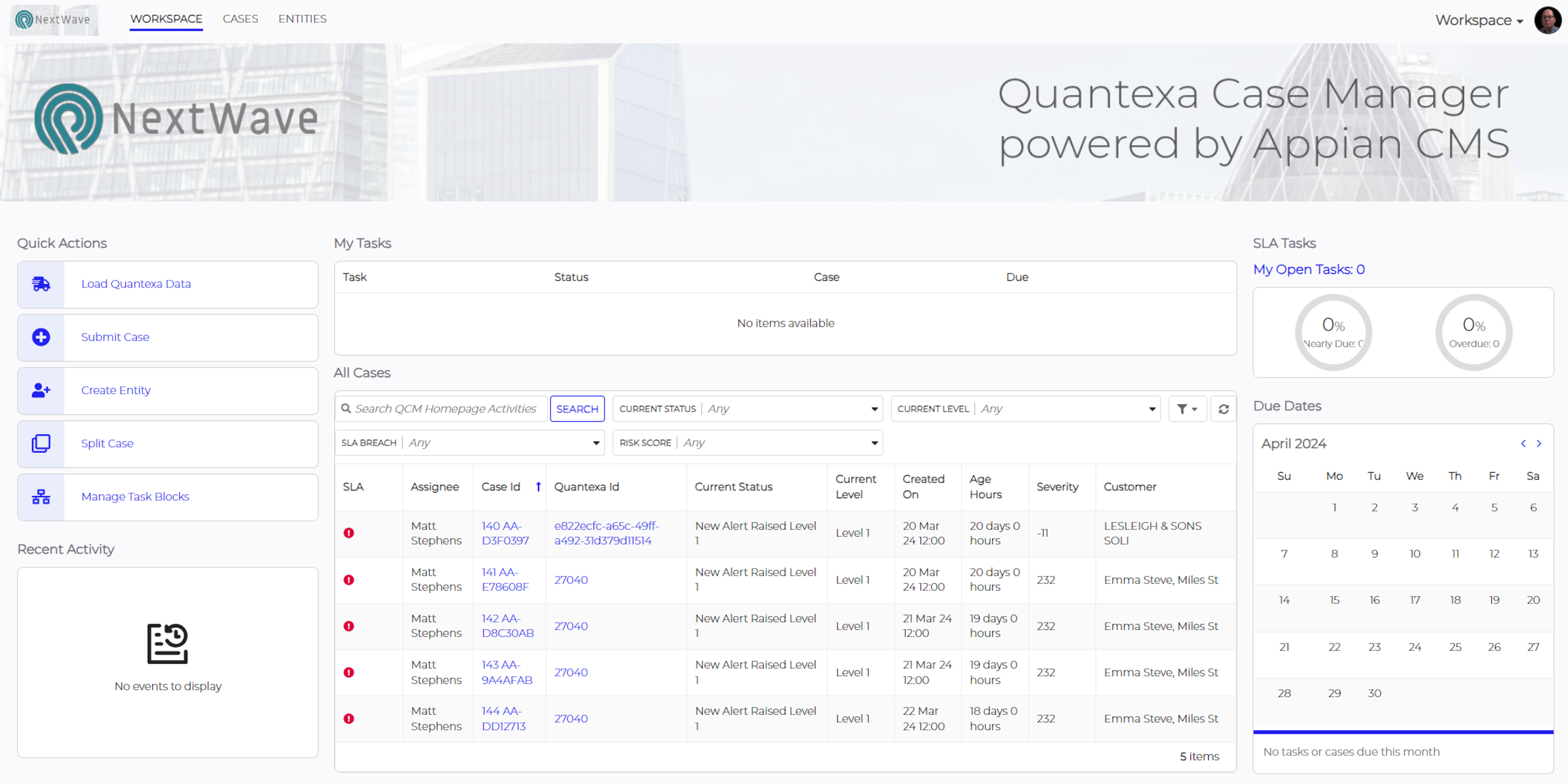The image size is (1568, 784).
Task: Click the Case Id sort arrow
Action: [x=538, y=487]
